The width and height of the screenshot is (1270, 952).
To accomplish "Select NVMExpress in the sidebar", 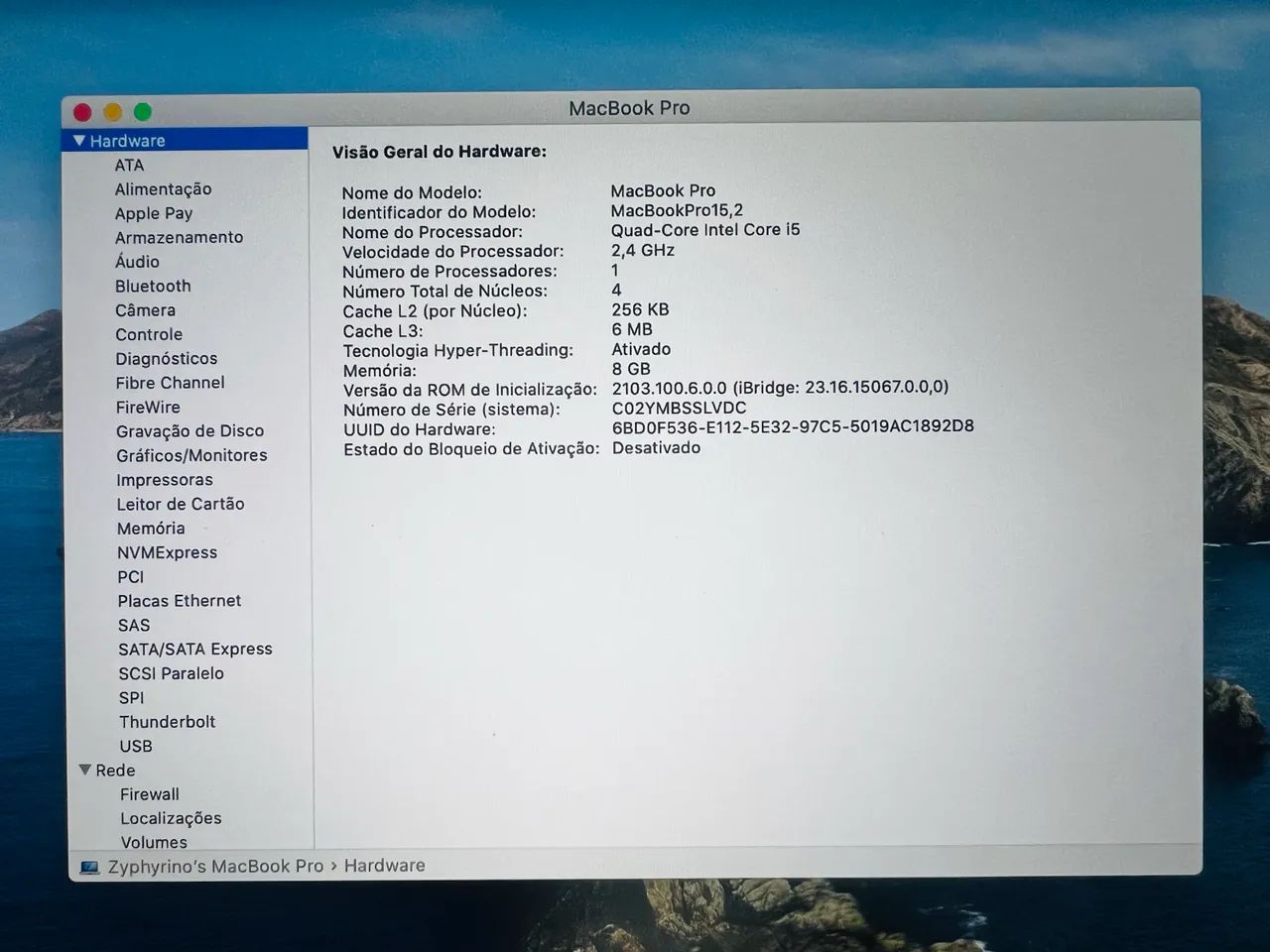I will 167,552.
